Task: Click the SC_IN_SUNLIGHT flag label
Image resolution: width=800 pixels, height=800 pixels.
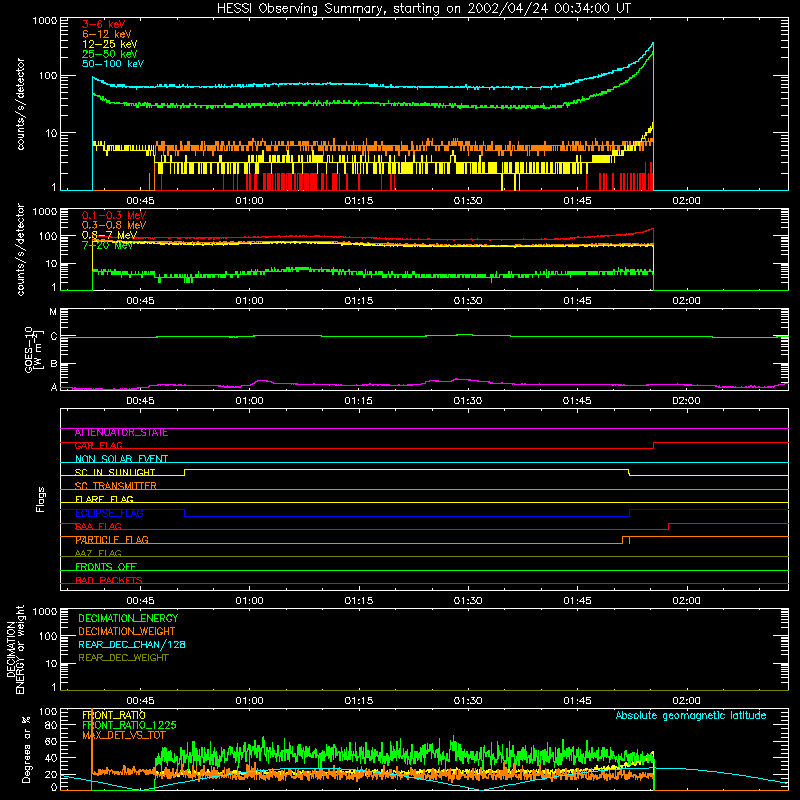Action: pyautogui.click(x=115, y=472)
